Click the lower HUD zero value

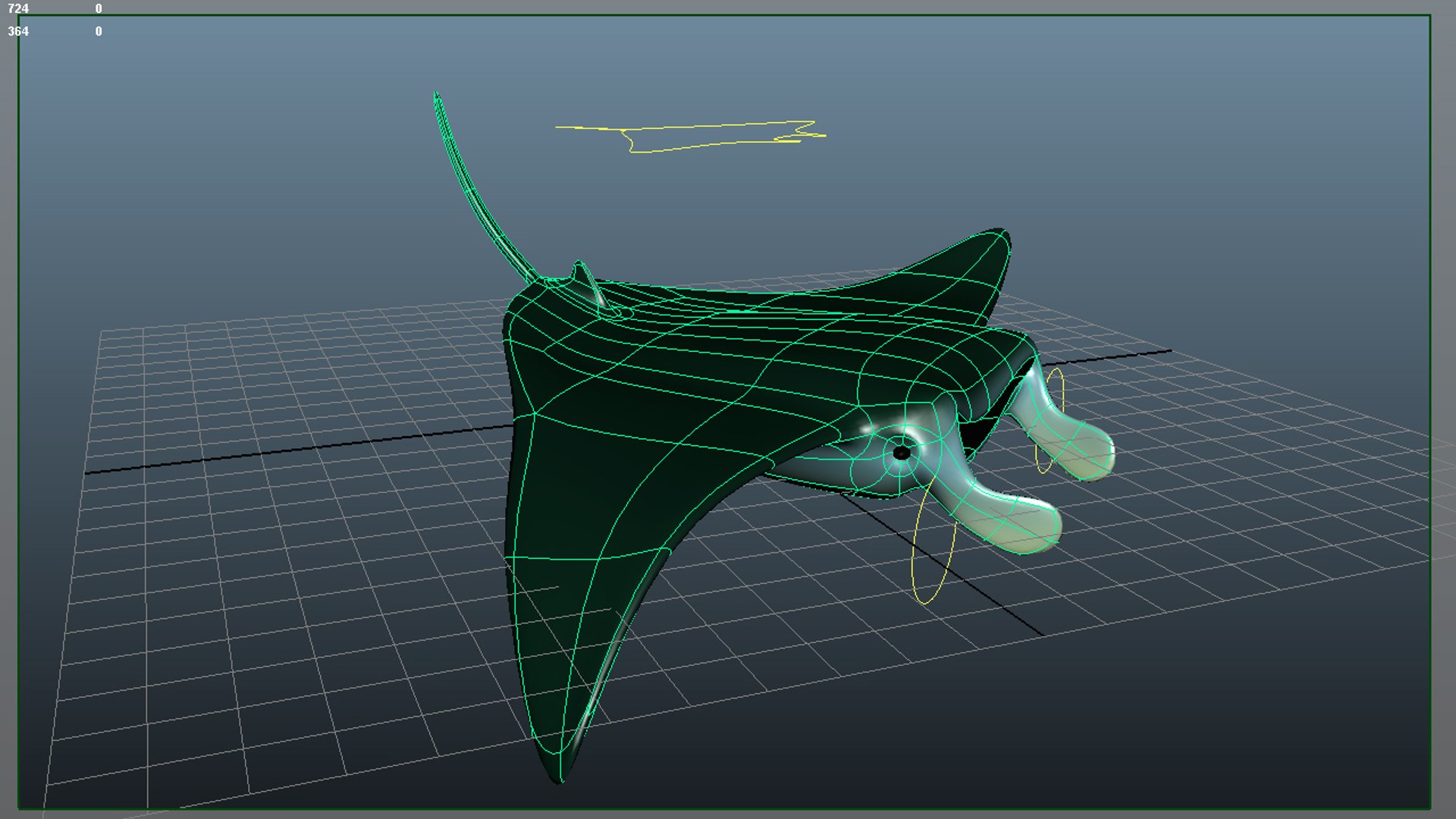point(99,32)
